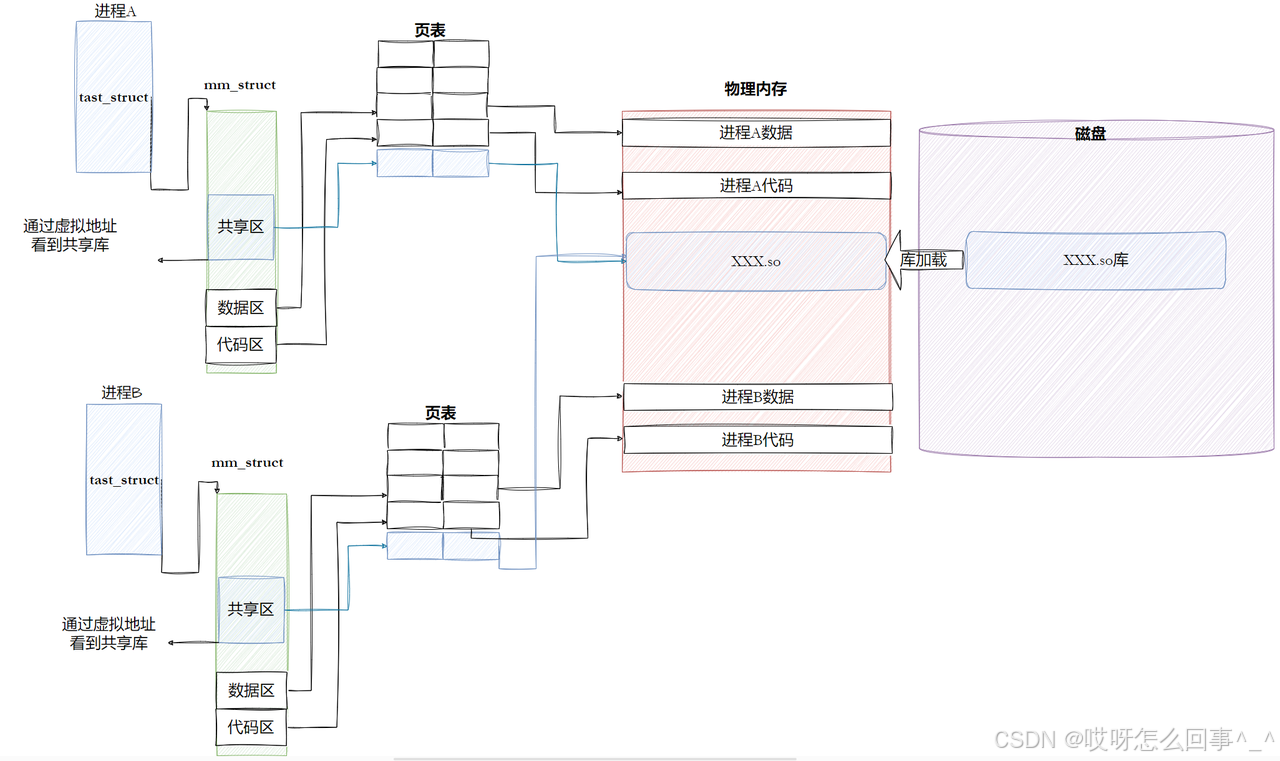1280x761 pixels.
Task: Select the tast_struct box under 进程B
Action: pos(124,479)
